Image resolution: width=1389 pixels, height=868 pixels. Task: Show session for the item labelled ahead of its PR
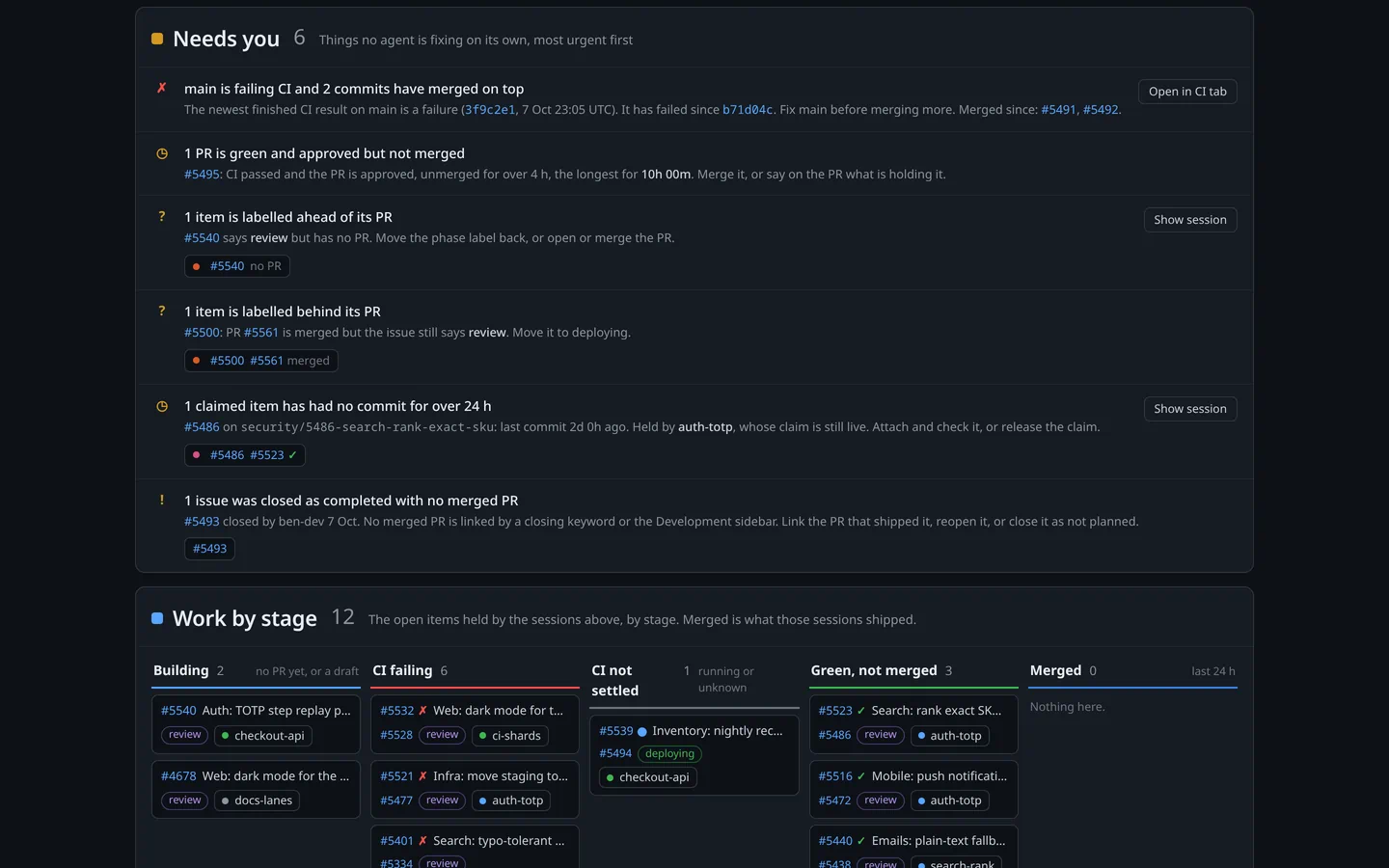click(1190, 220)
